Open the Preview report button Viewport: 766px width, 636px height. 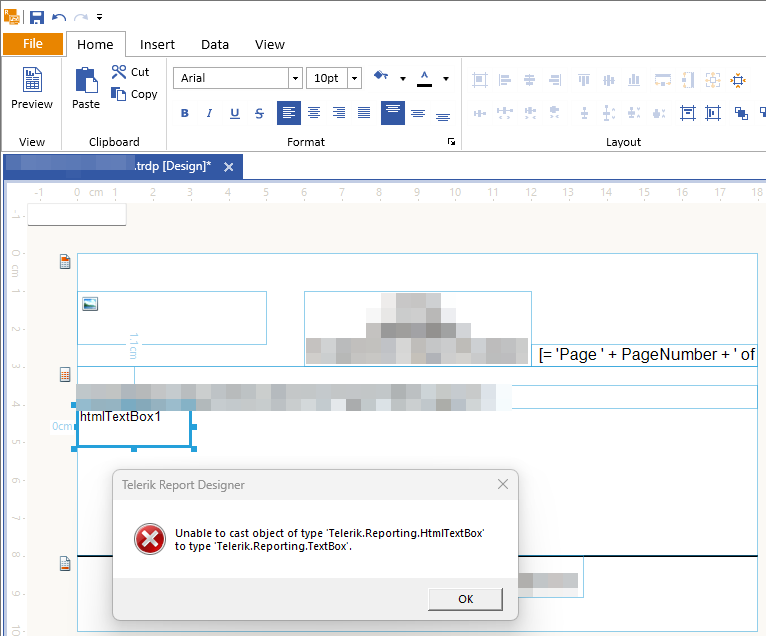tap(32, 88)
